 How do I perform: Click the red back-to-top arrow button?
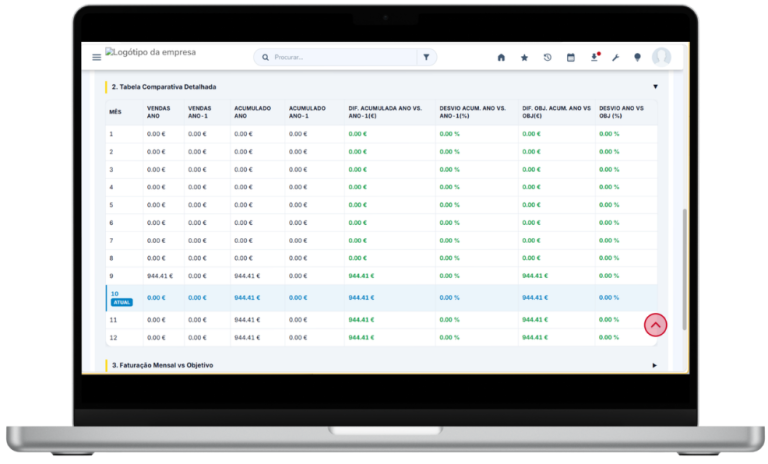pos(655,325)
